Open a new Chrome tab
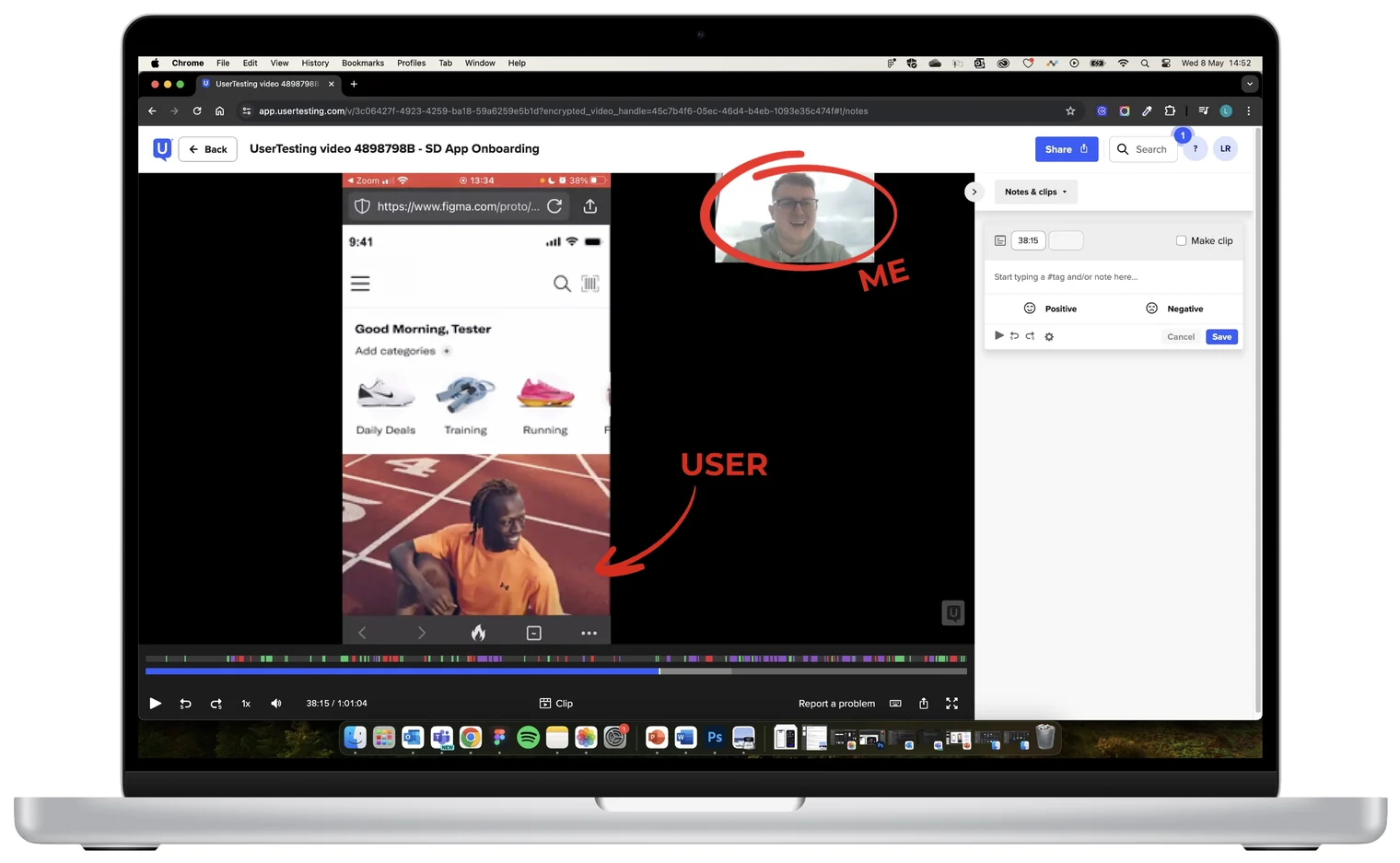 pos(354,84)
